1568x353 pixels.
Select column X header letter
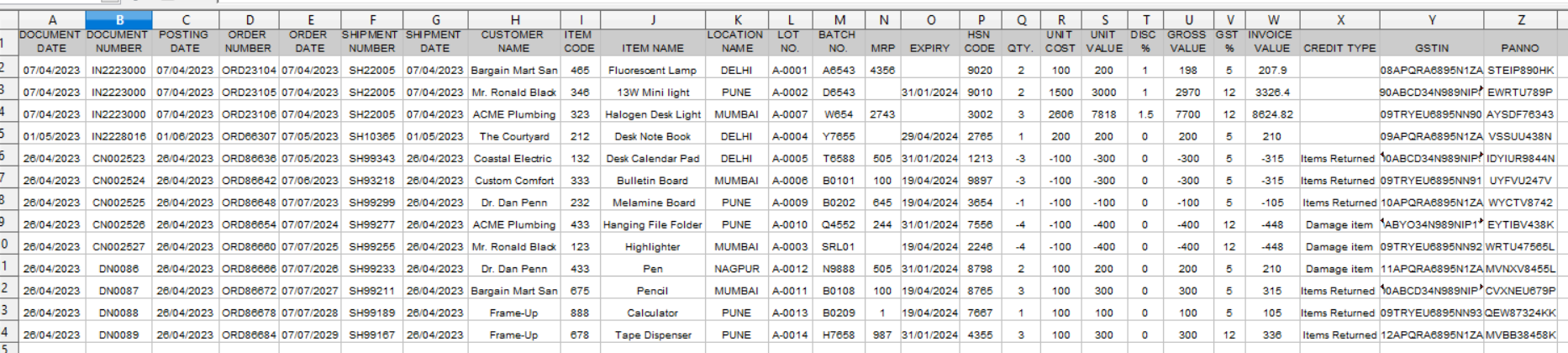(x=1339, y=19)
